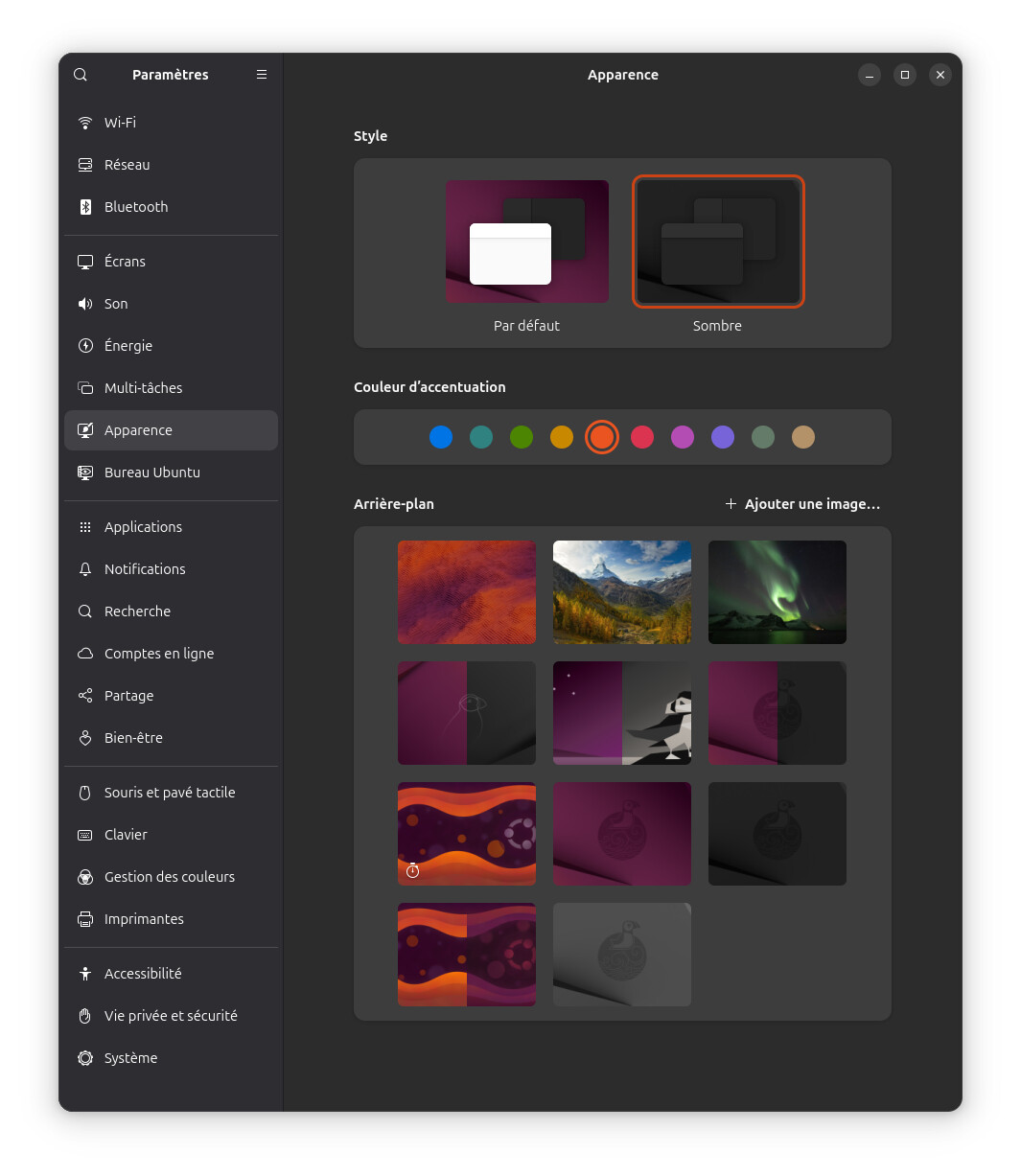
Task: Go to Vie privée et sécurité
Action: pyautogui.click(x=171, y=1016)
